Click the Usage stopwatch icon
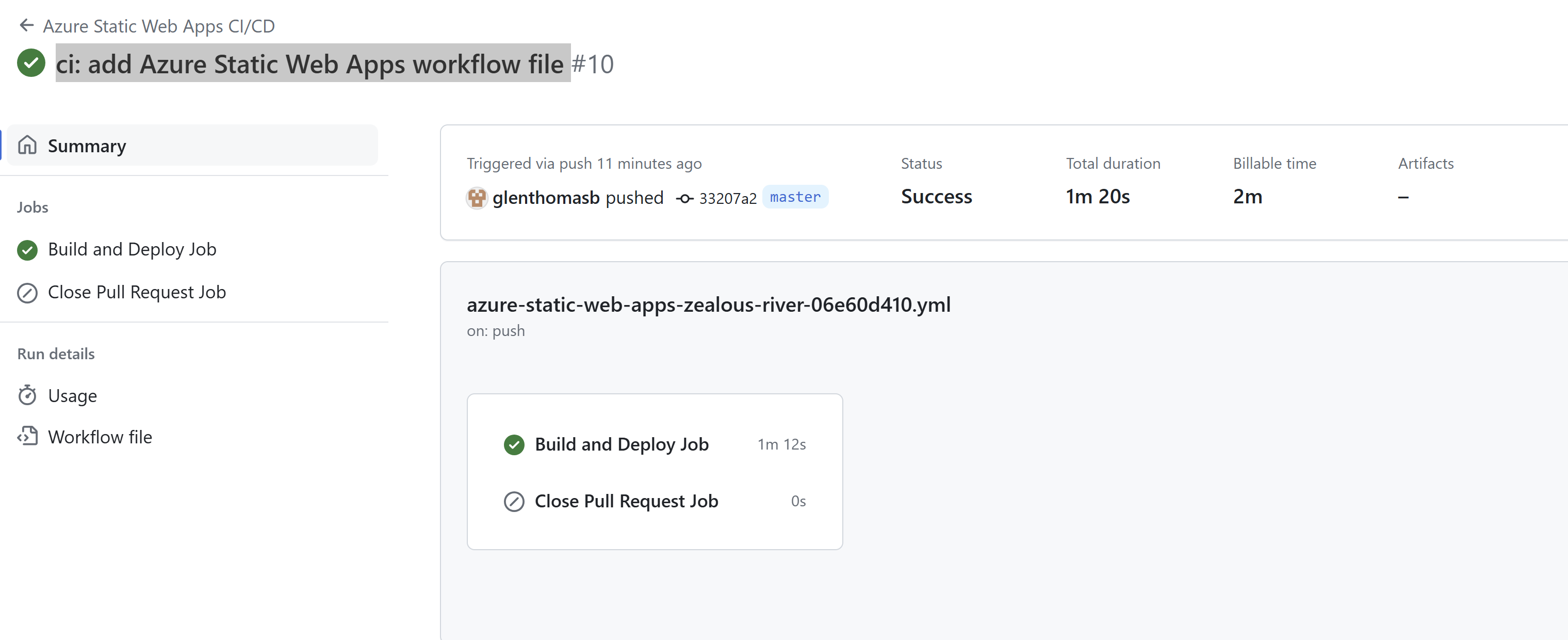Viewport: 1568px width, 640px height. coord(27,395)
